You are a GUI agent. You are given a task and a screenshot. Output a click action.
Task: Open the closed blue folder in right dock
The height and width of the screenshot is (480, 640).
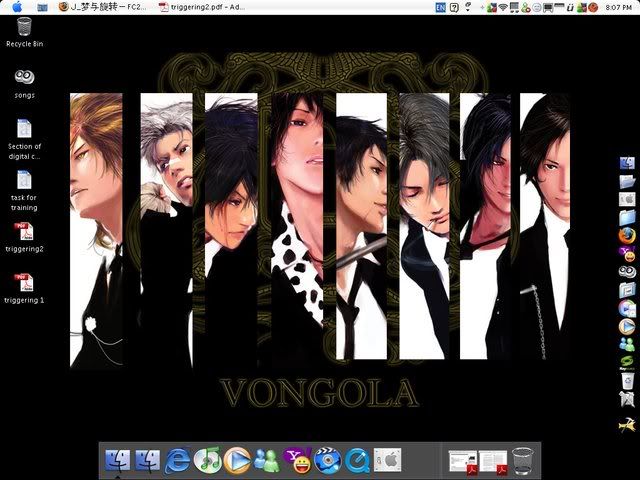point(627,218)
